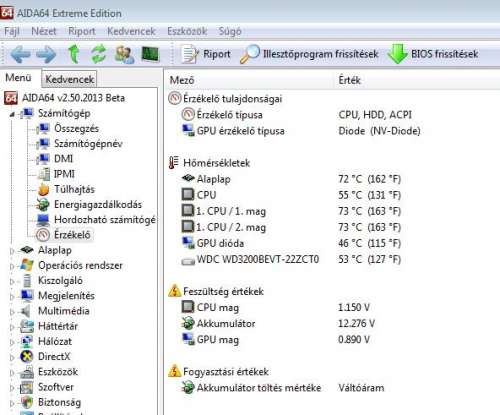Open the Eszközök menu
Viewport: 500px width, 415px height.
(187, 31)
